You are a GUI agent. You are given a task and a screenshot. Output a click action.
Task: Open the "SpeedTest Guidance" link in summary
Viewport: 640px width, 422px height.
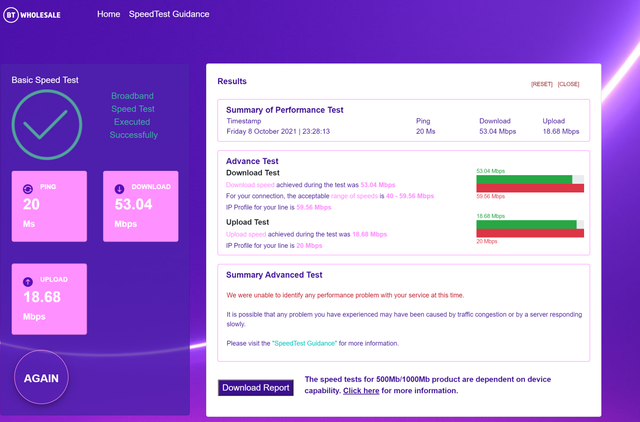304,343
